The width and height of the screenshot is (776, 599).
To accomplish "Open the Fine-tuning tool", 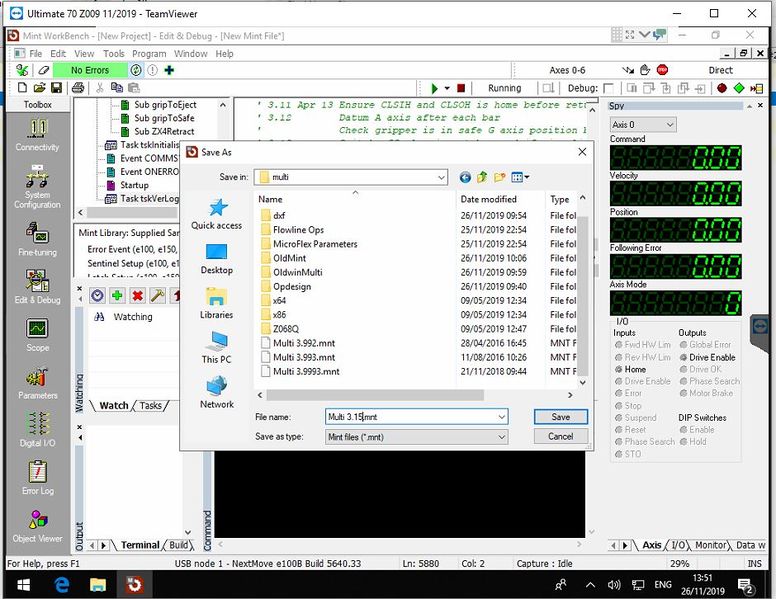I will pos(38,239).
